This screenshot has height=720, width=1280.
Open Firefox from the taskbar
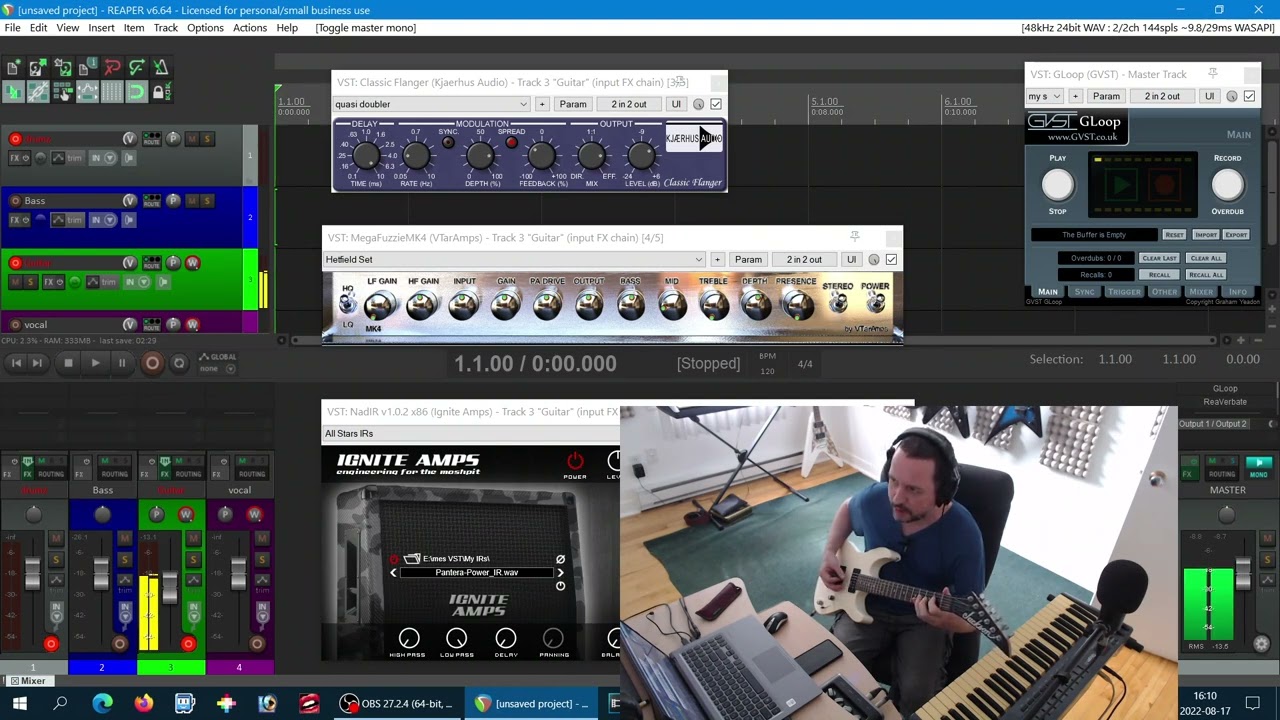pyautogui.click(x=143, y=704)
